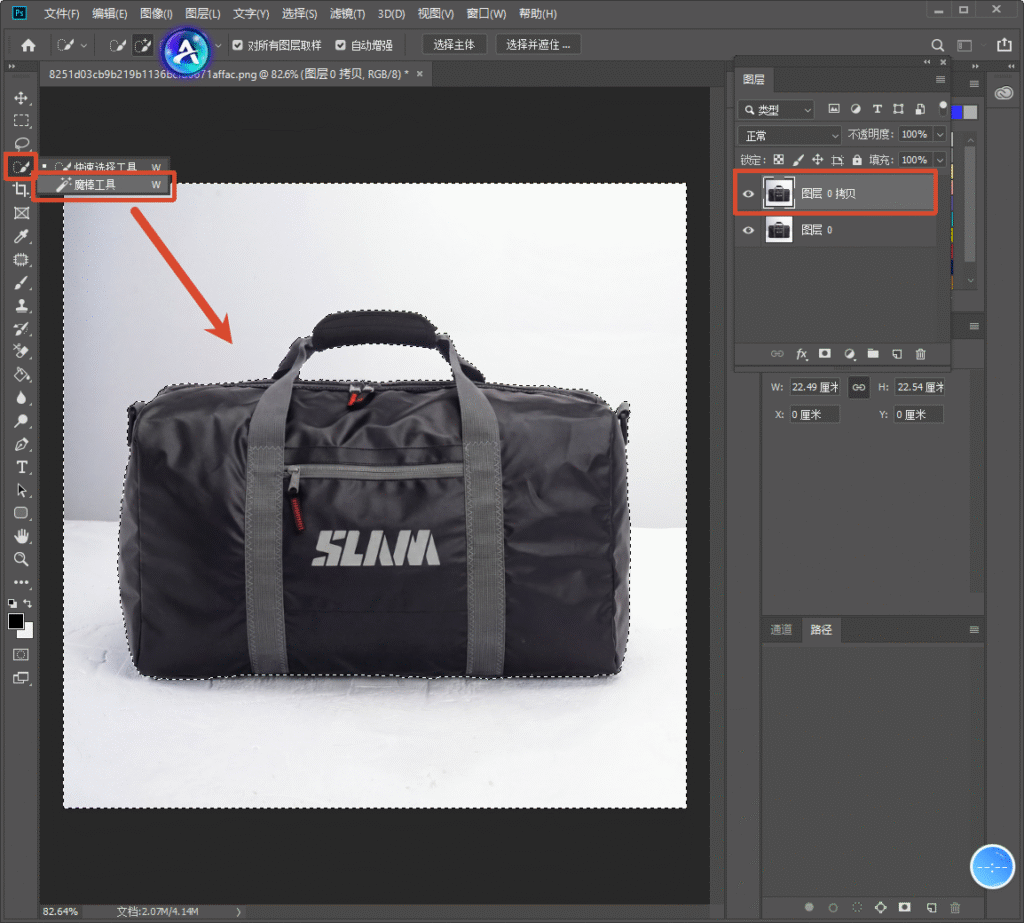Image resolution: width=1024 pixels, height=923 pixels.
Task: Reset default foreground and background colors
Action: [x=12, y=604]
